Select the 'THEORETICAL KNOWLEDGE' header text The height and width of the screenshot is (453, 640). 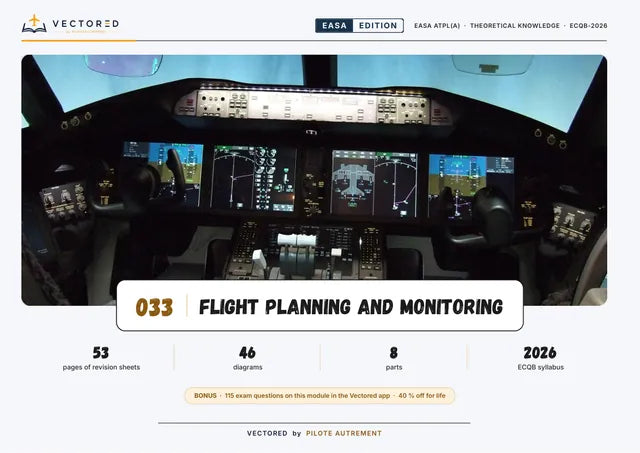515,26
